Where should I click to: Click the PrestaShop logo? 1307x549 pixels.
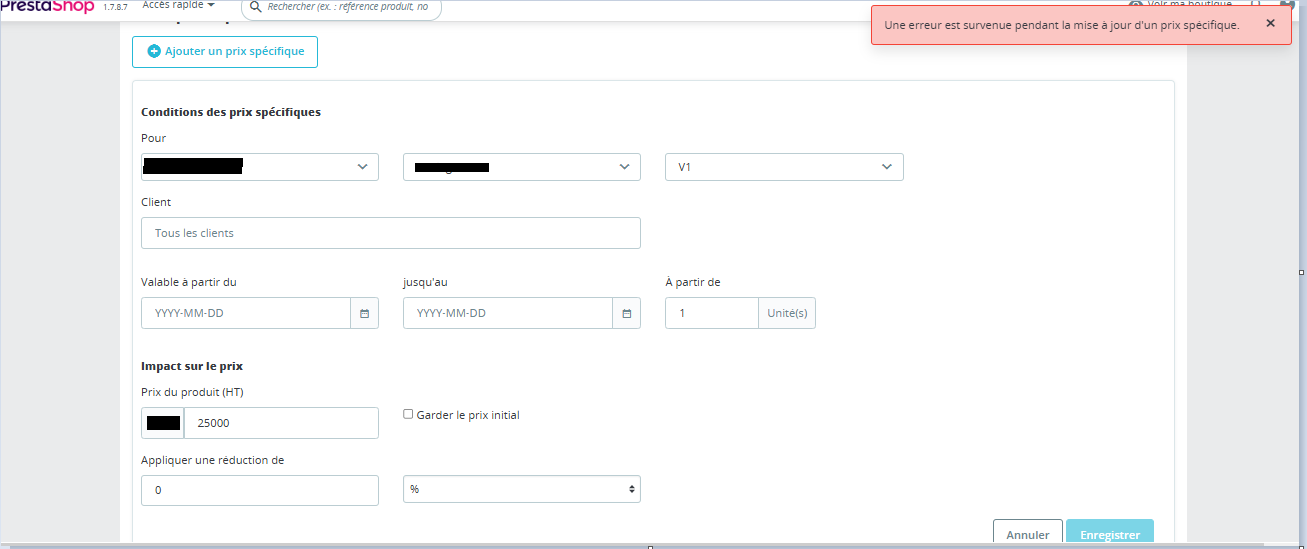point(47,6)
